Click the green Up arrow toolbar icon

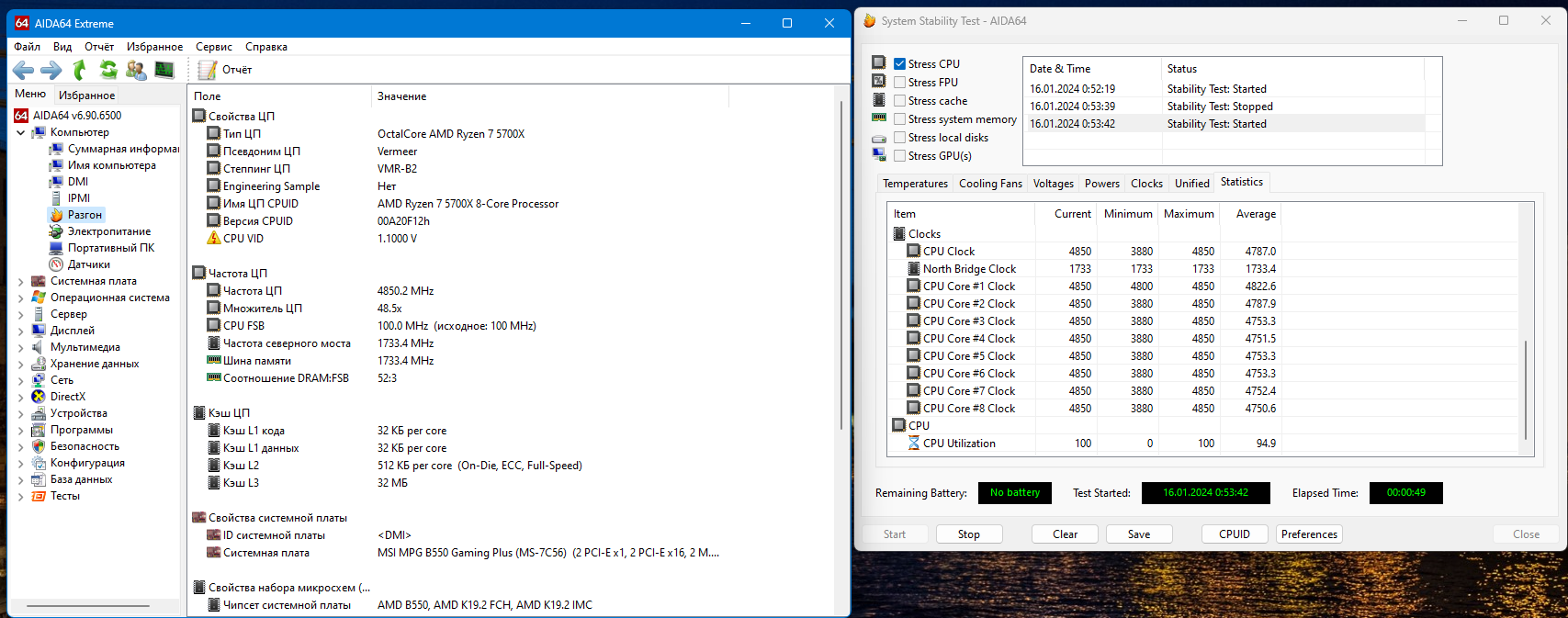click(x=80, y=70)
